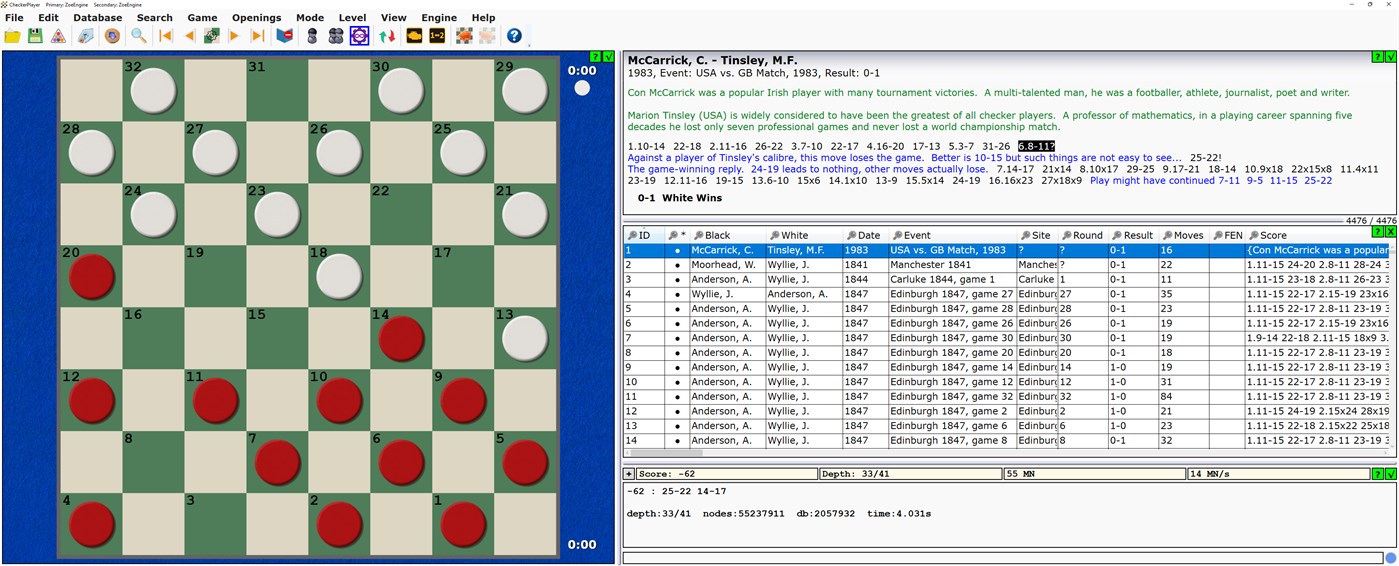The height and width of the screenshot is (566, 1399).
Task: Click the move 31-26 in notation
Action: click(x=996, y=146)
